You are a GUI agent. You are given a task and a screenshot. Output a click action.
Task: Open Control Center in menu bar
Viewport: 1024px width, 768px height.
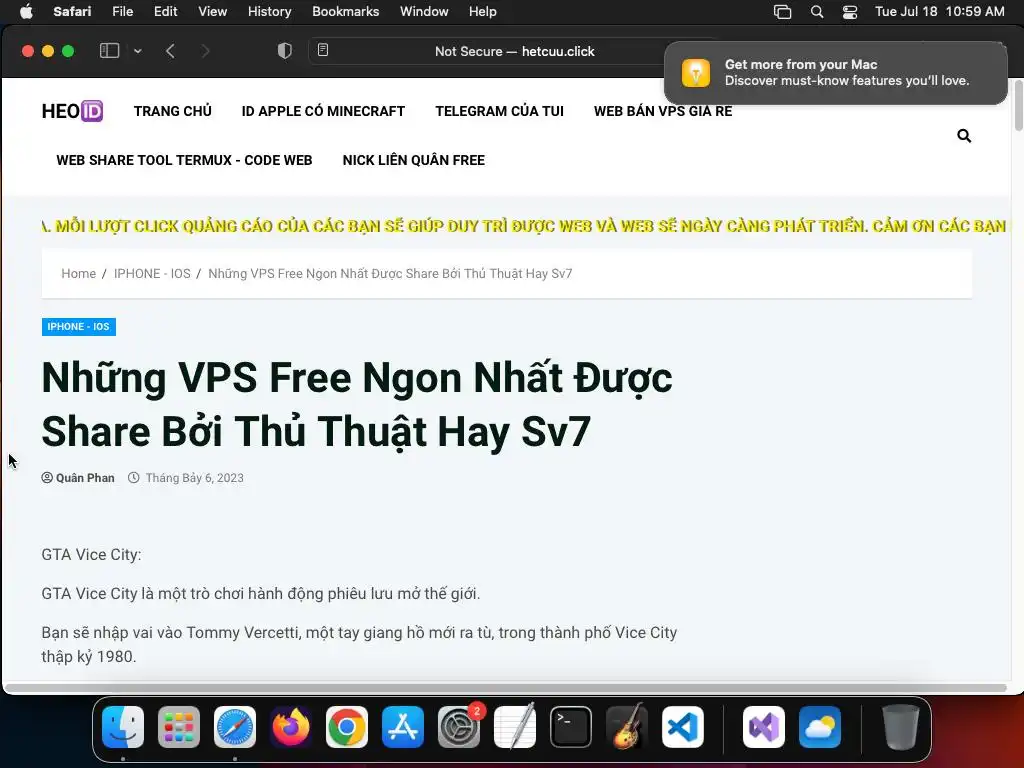click(850, 12)
